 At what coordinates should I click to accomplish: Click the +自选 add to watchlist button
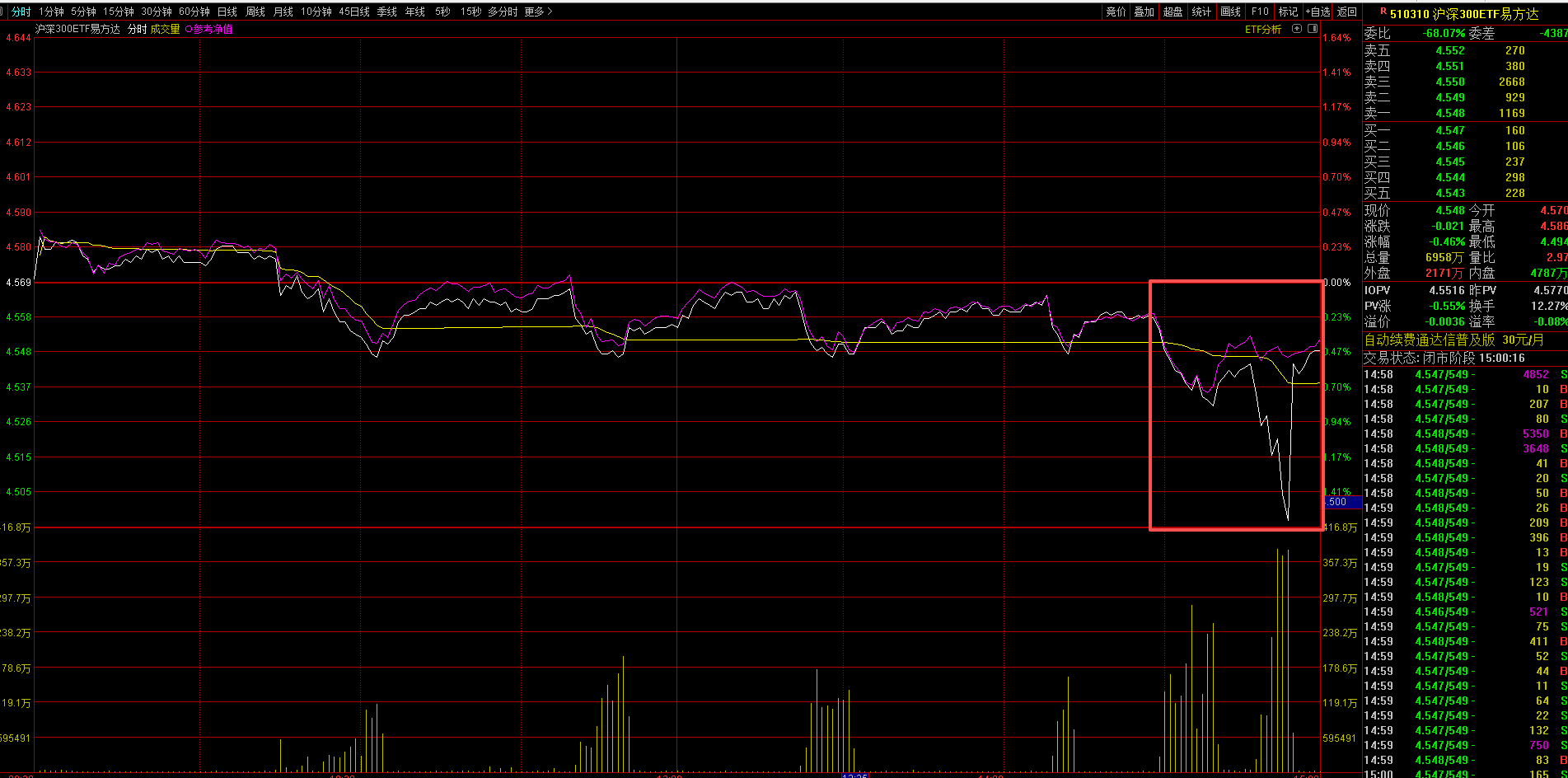pos(1318,12)
